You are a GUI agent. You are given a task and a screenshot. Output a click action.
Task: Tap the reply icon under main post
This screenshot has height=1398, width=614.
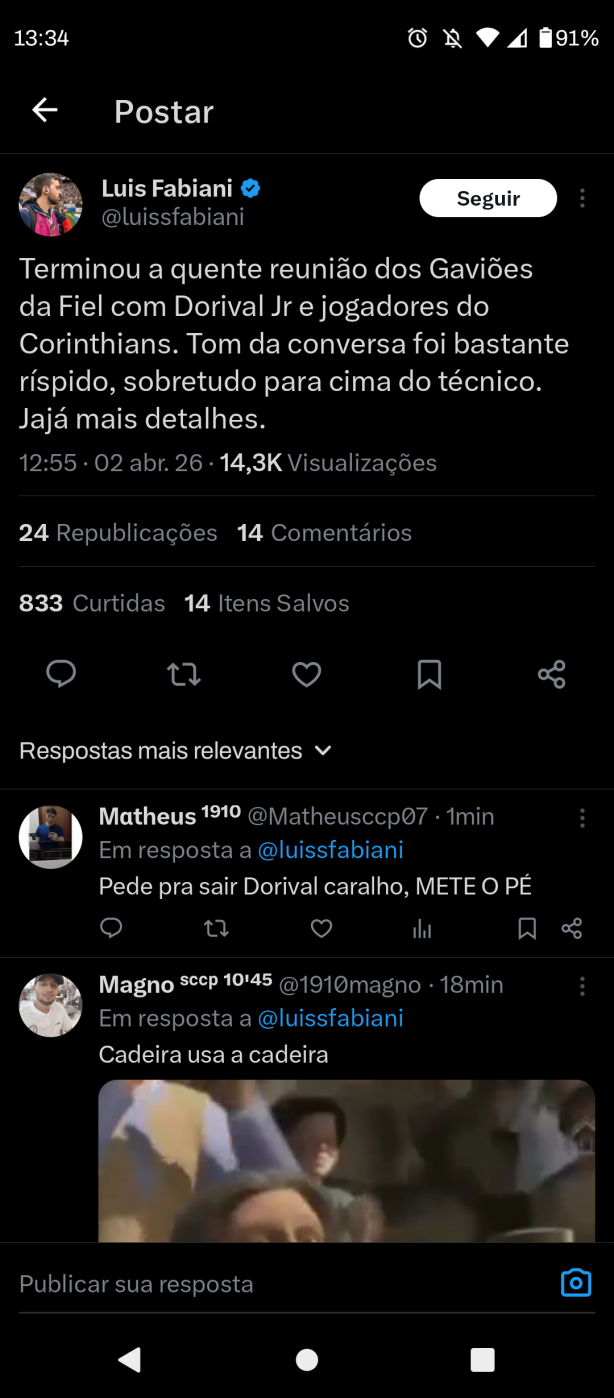61,675
